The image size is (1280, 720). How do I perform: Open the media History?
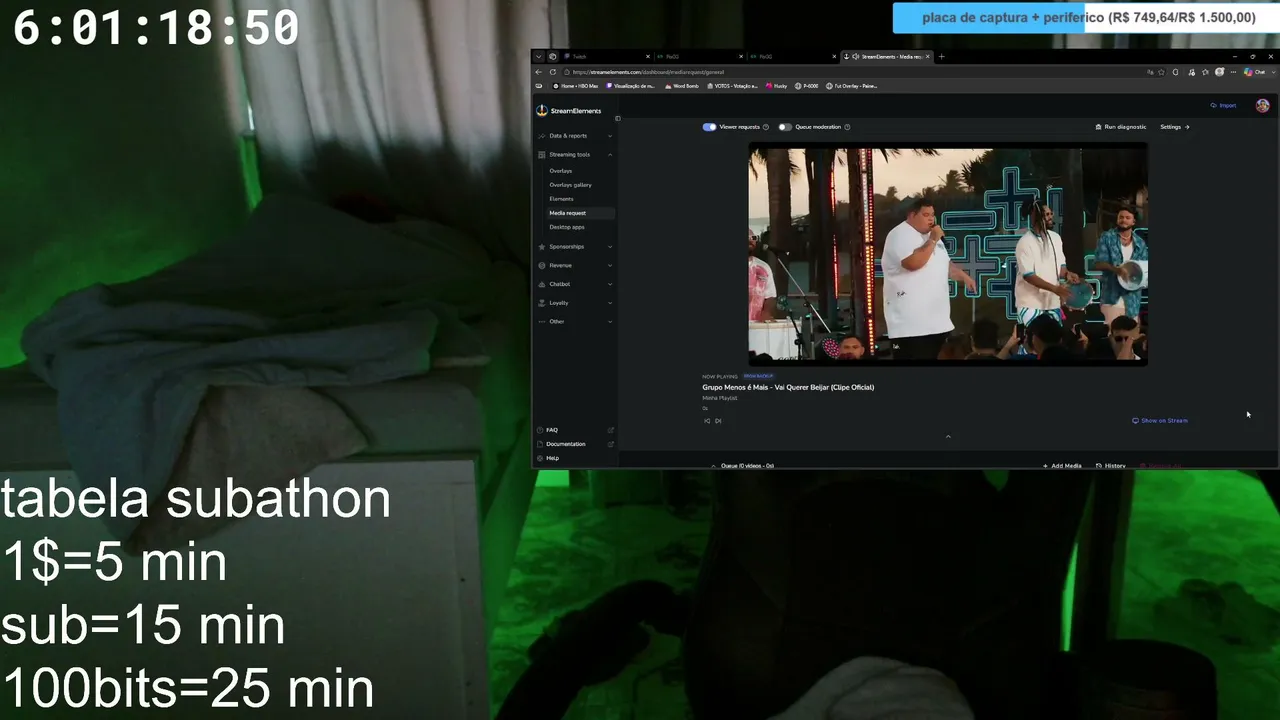(x=1111, y=465)
